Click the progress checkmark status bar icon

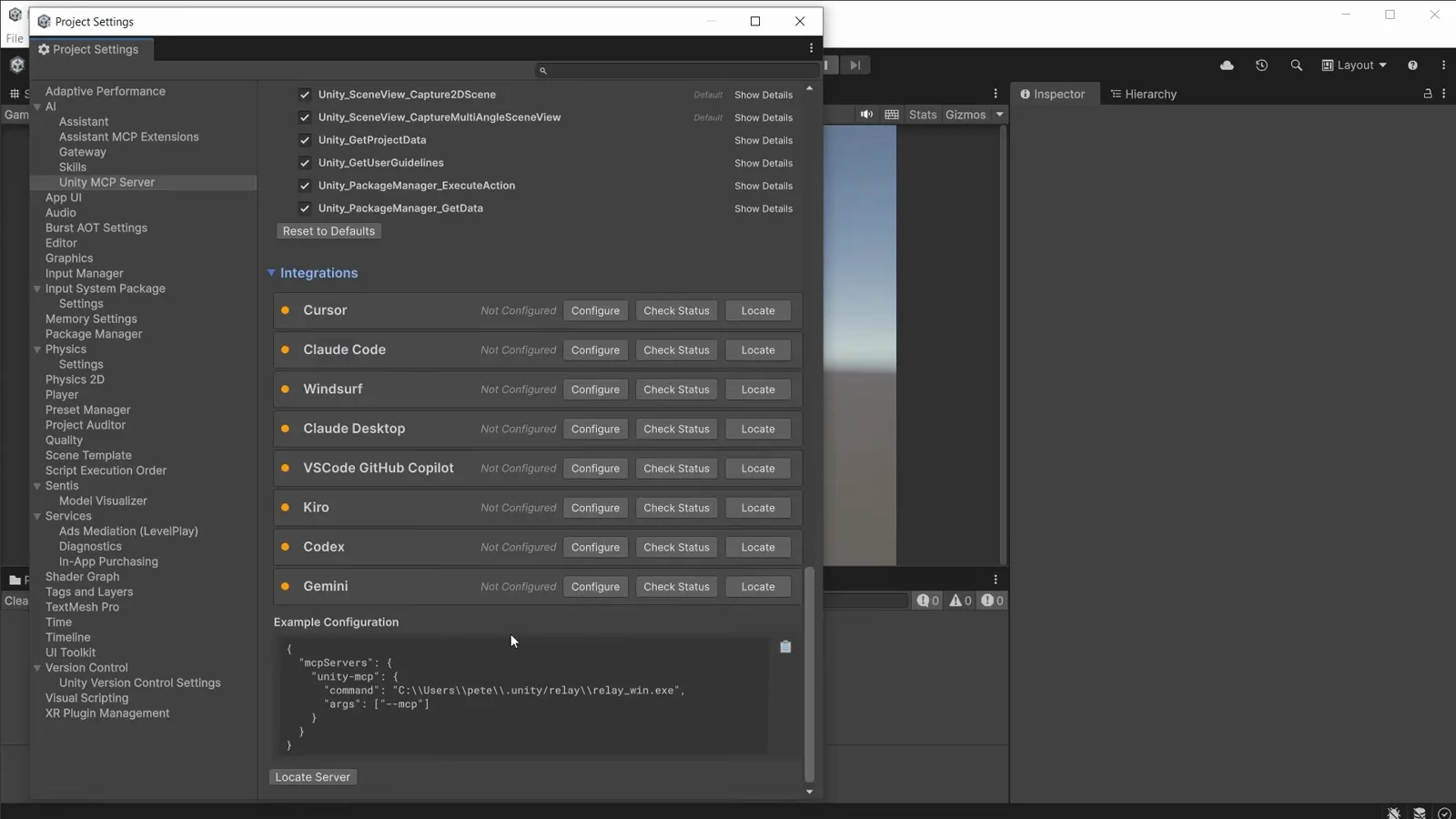1444,813
